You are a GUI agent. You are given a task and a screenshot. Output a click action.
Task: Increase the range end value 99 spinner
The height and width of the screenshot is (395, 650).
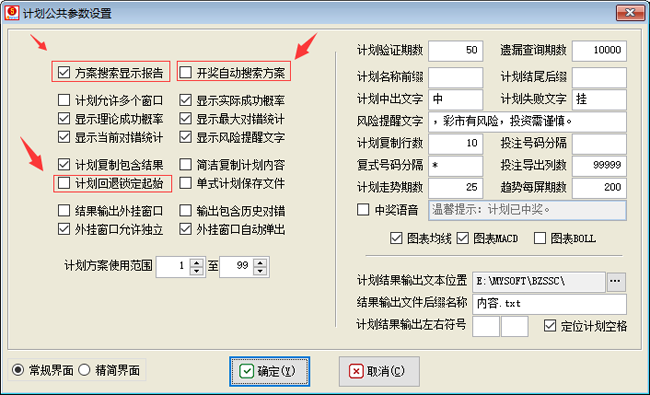point(260,262)
